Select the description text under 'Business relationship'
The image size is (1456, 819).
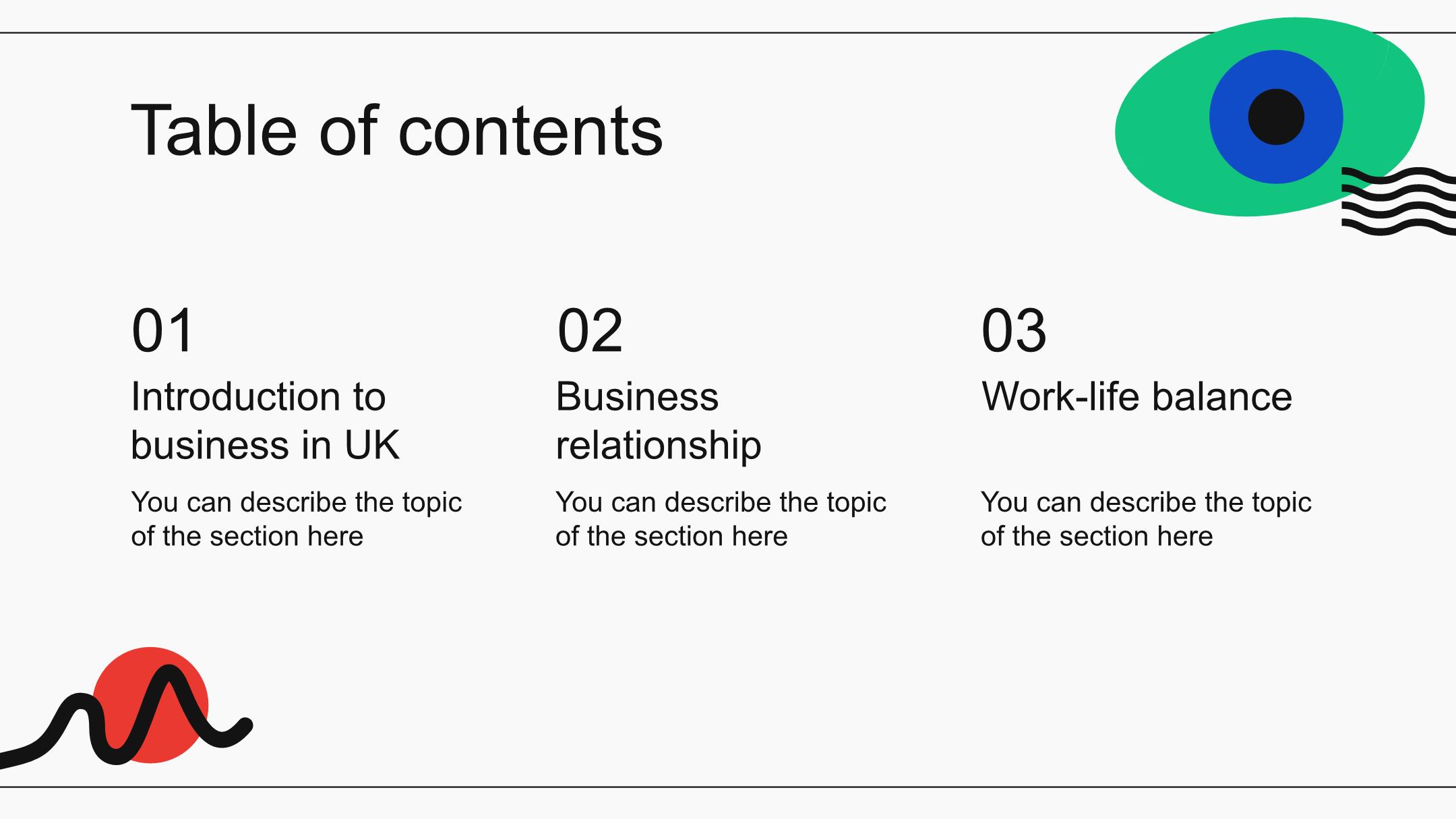(720, 519)
